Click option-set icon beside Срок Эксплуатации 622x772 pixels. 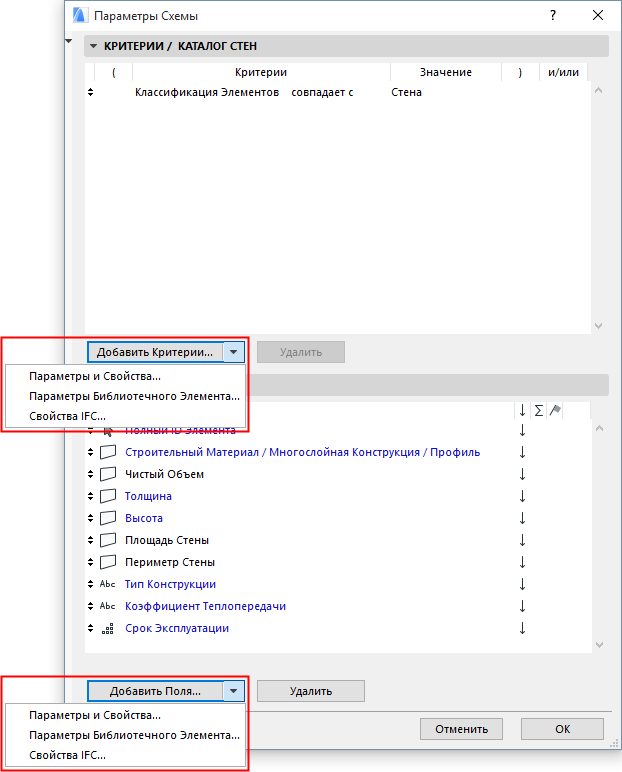point(107,629)
